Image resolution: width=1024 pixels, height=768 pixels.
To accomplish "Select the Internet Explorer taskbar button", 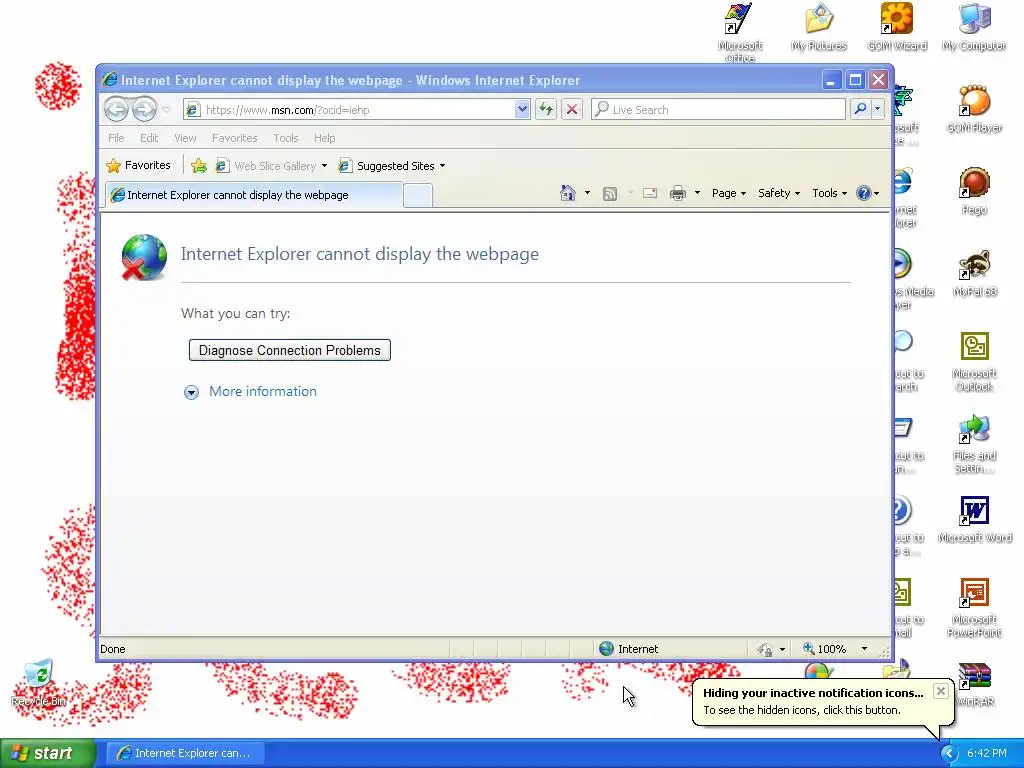I will pos(186,753).
